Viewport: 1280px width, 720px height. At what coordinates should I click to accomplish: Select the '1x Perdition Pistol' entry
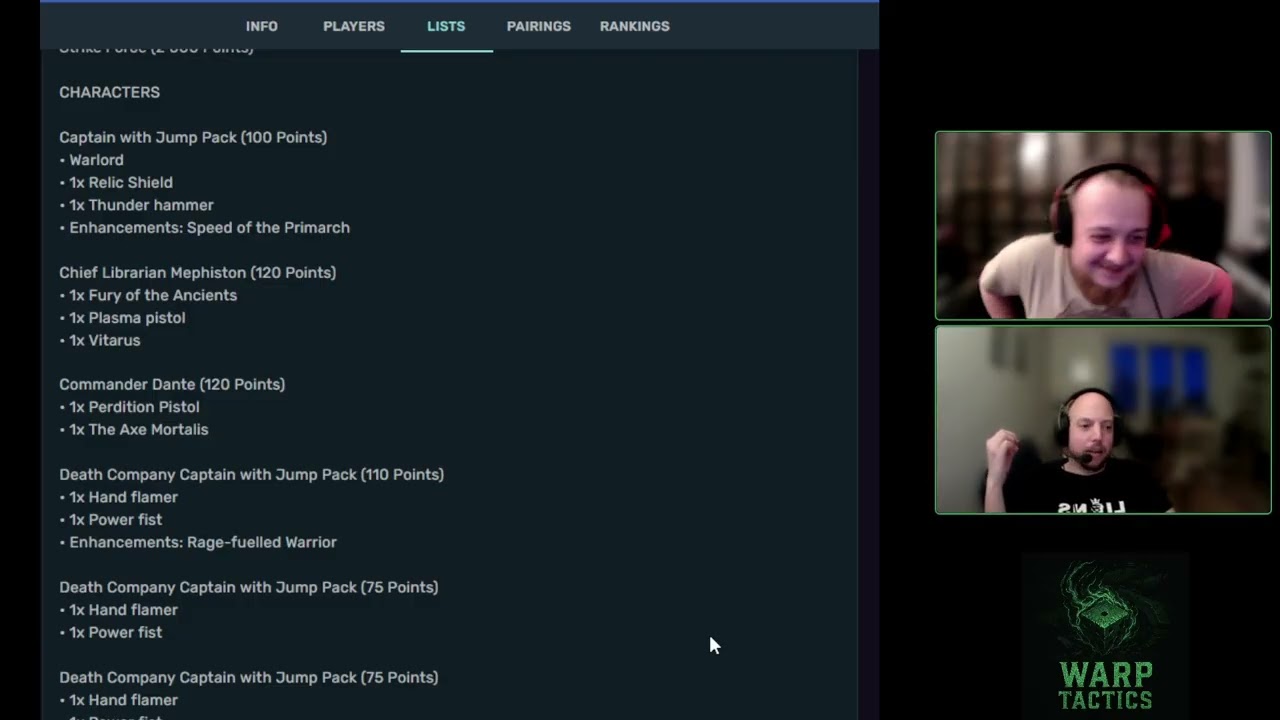click(130, 407)
